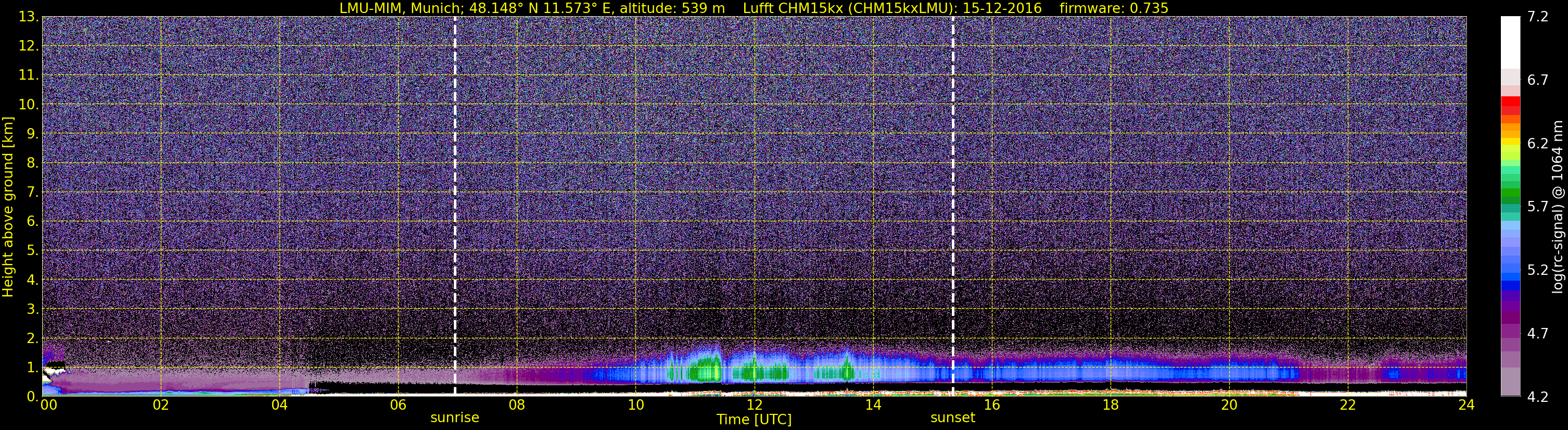Click the white dashed sunset marker line

click(953, 207)
